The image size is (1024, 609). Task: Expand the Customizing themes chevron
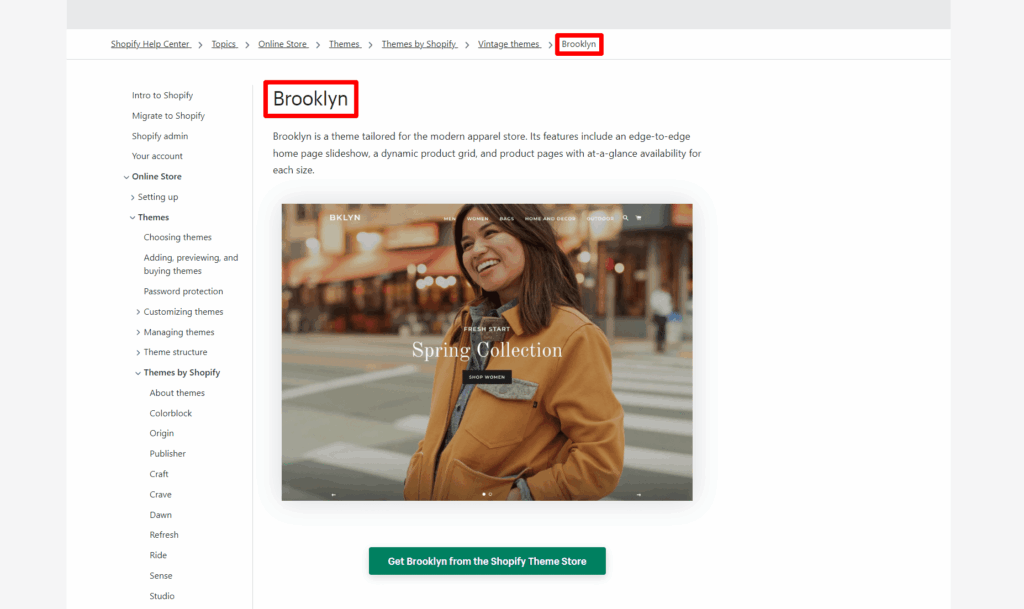pyautogui.click(x=138, y=312)
